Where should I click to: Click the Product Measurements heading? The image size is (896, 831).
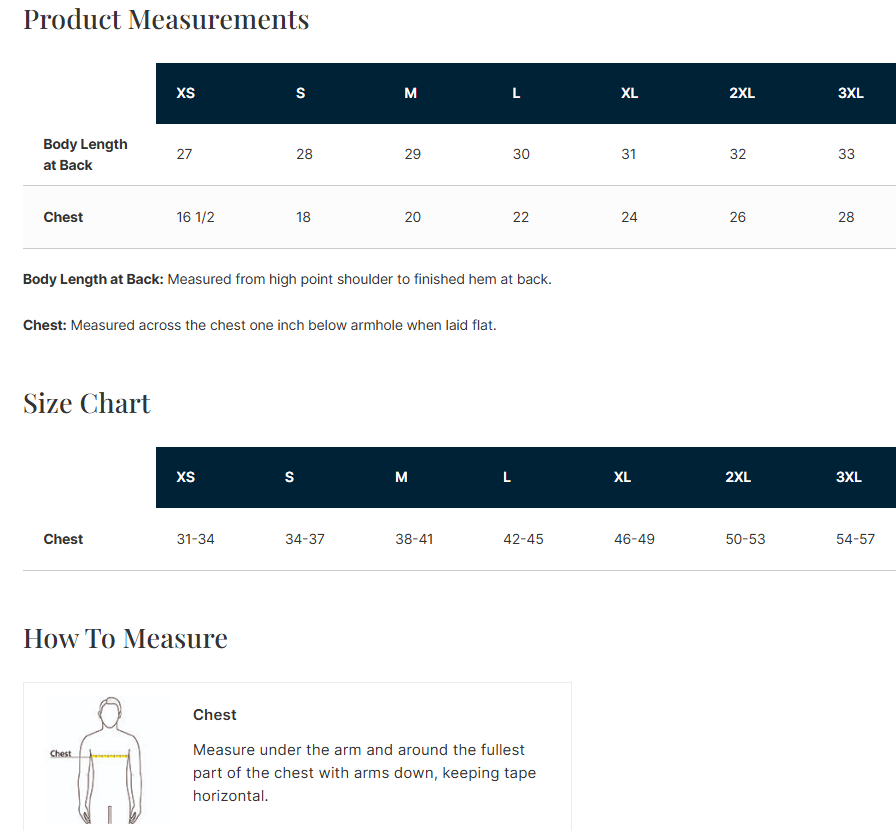166,20
